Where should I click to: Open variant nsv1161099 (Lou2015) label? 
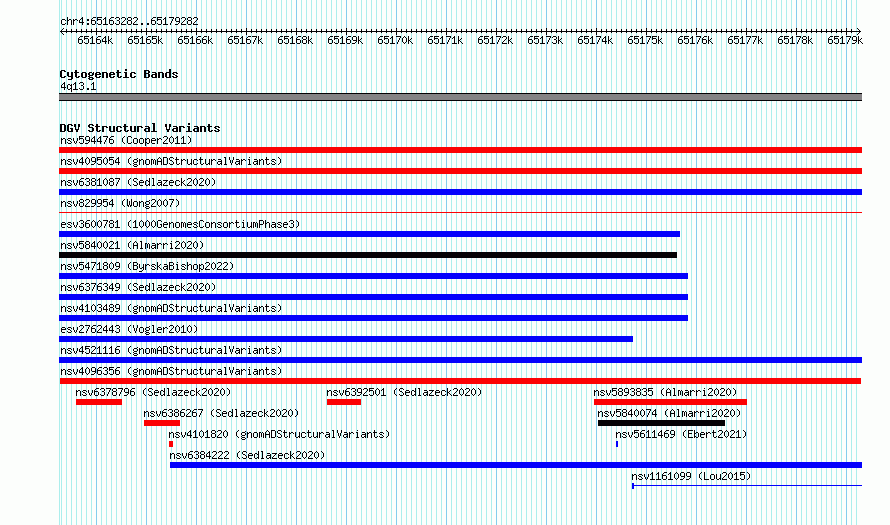point(691,476)
